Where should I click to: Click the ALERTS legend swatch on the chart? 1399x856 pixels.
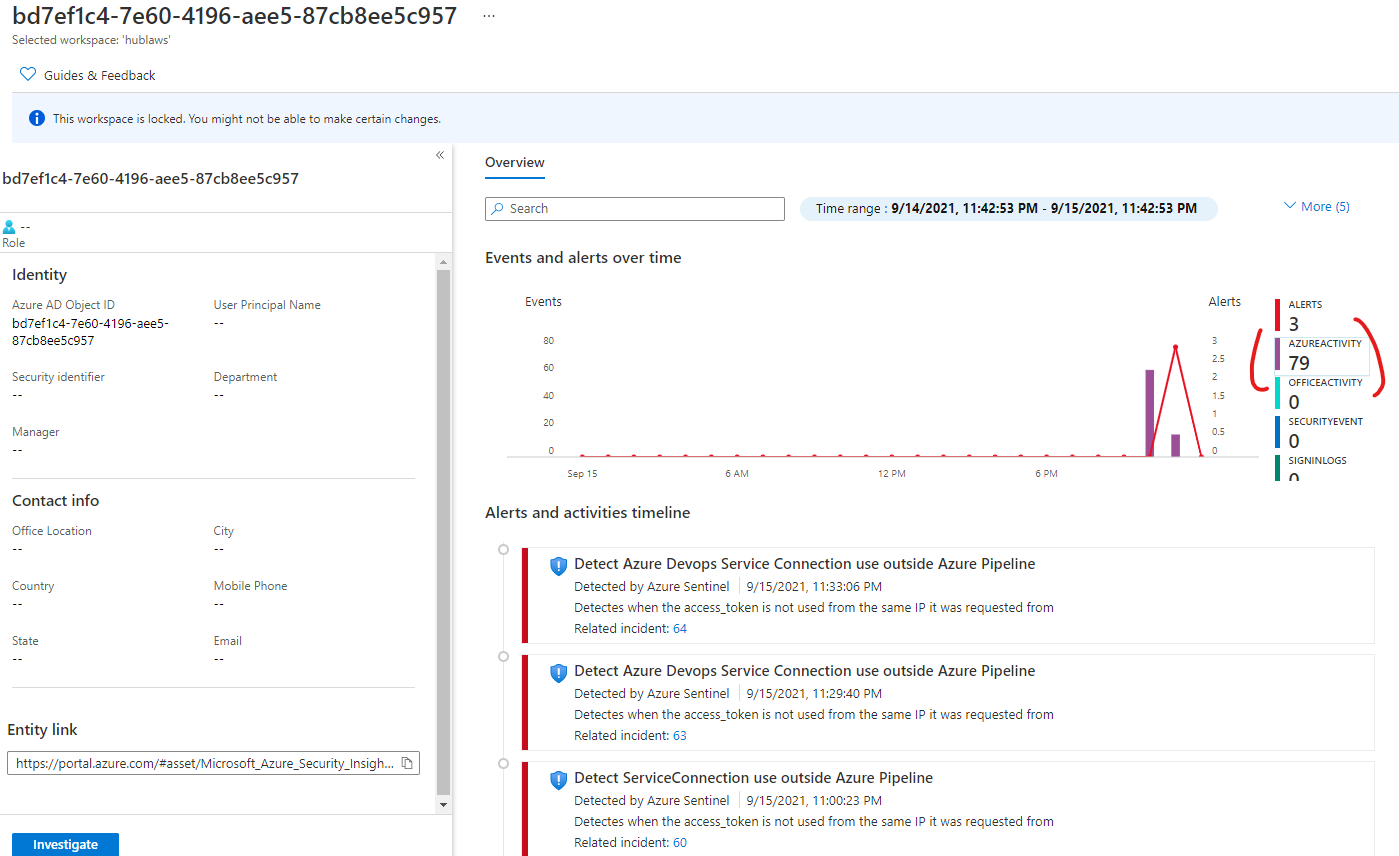coord(1277,313)
